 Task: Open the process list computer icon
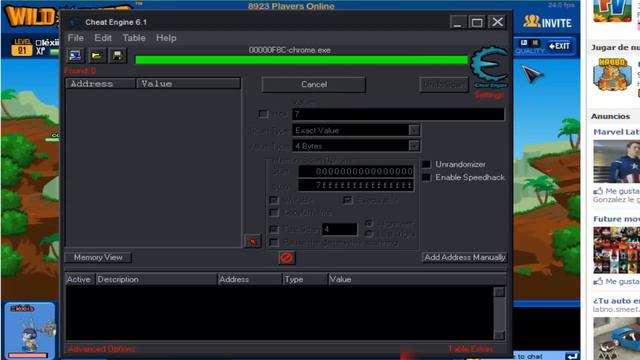point(75,56)
